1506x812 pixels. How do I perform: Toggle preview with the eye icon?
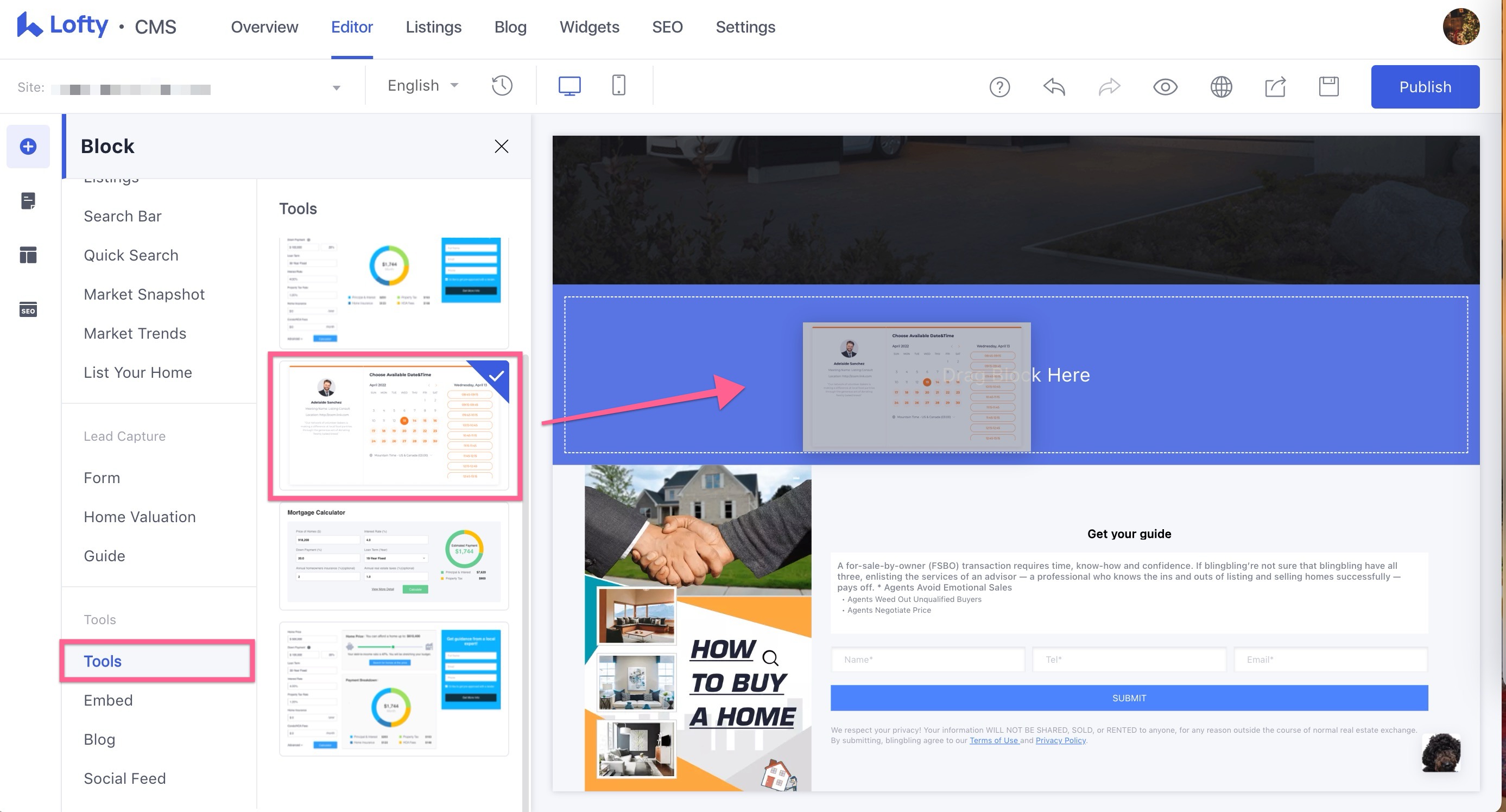(1165, 87)
